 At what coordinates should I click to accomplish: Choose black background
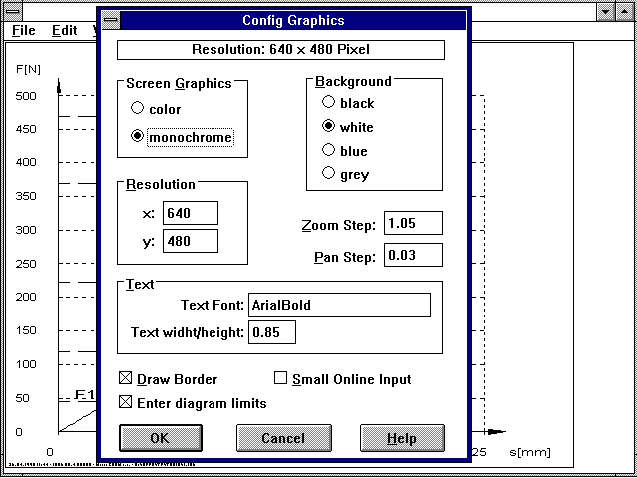(x=327, y=103)
